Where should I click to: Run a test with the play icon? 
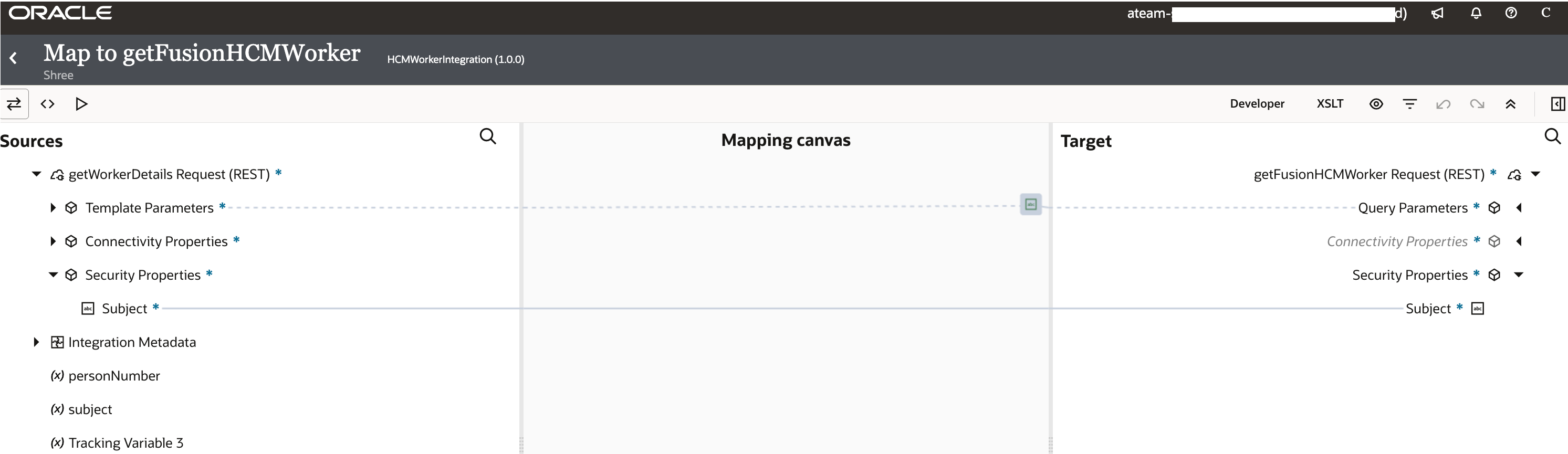(81, 103)
